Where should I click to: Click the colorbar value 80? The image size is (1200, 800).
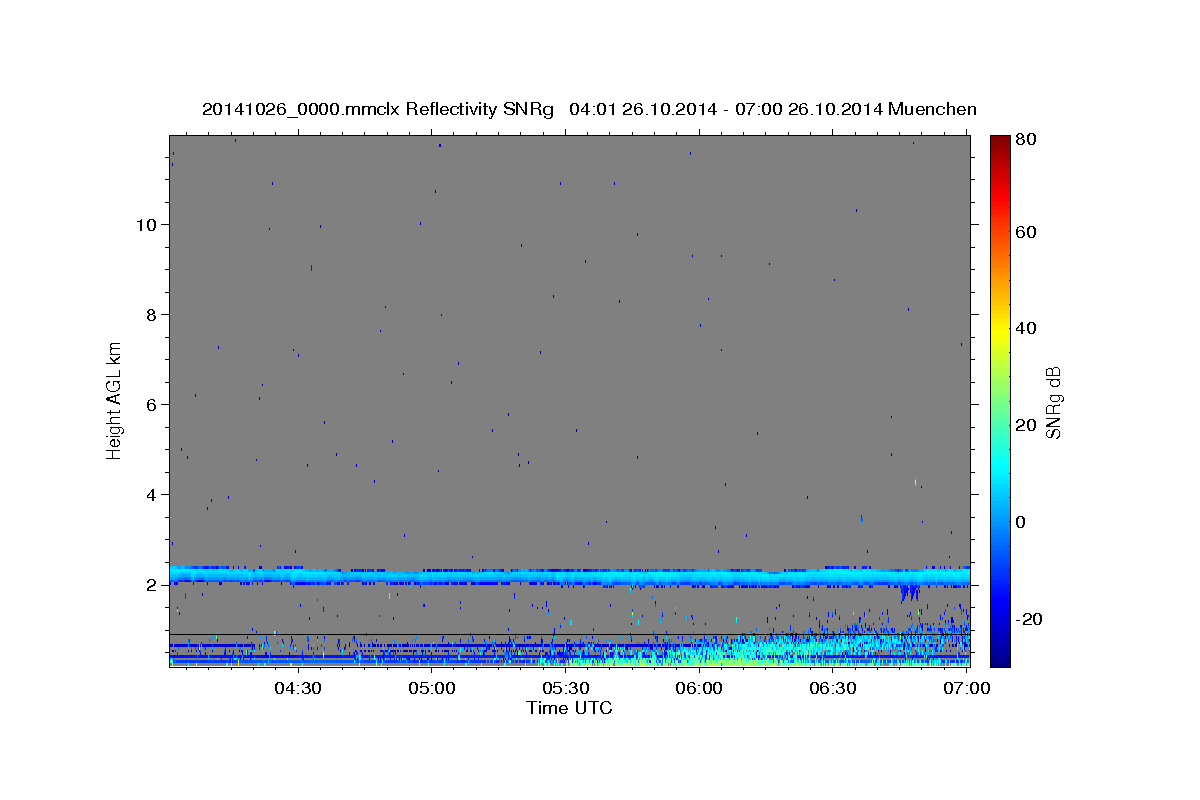pos(1026,140)
